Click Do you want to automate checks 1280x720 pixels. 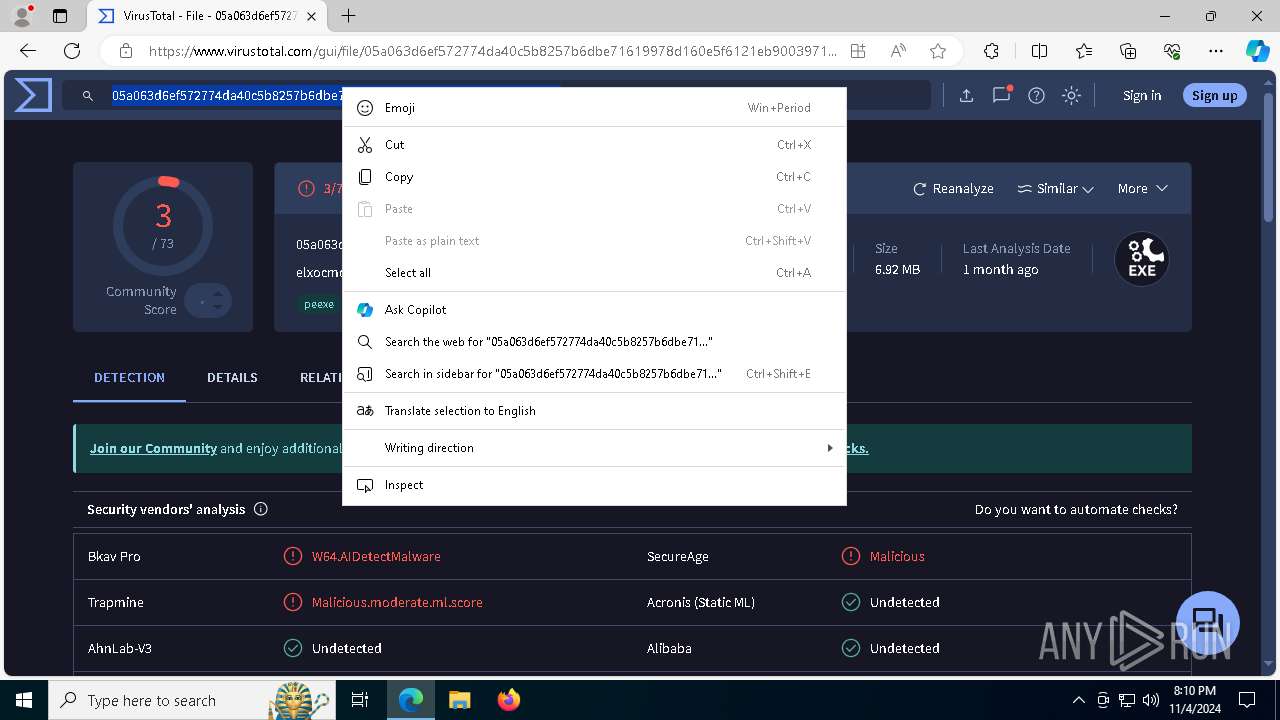1076,509
